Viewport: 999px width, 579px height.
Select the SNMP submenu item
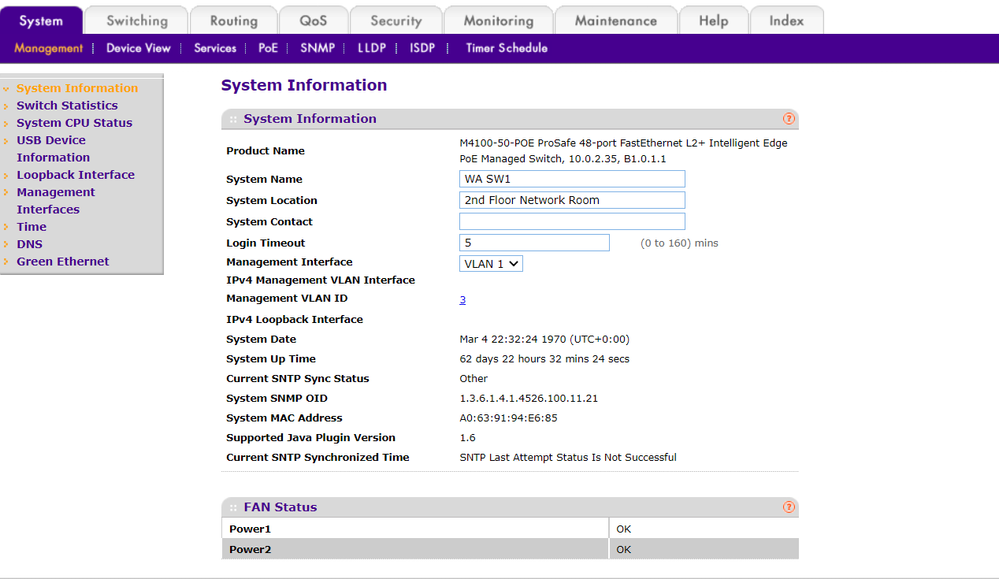pos(317,48)
